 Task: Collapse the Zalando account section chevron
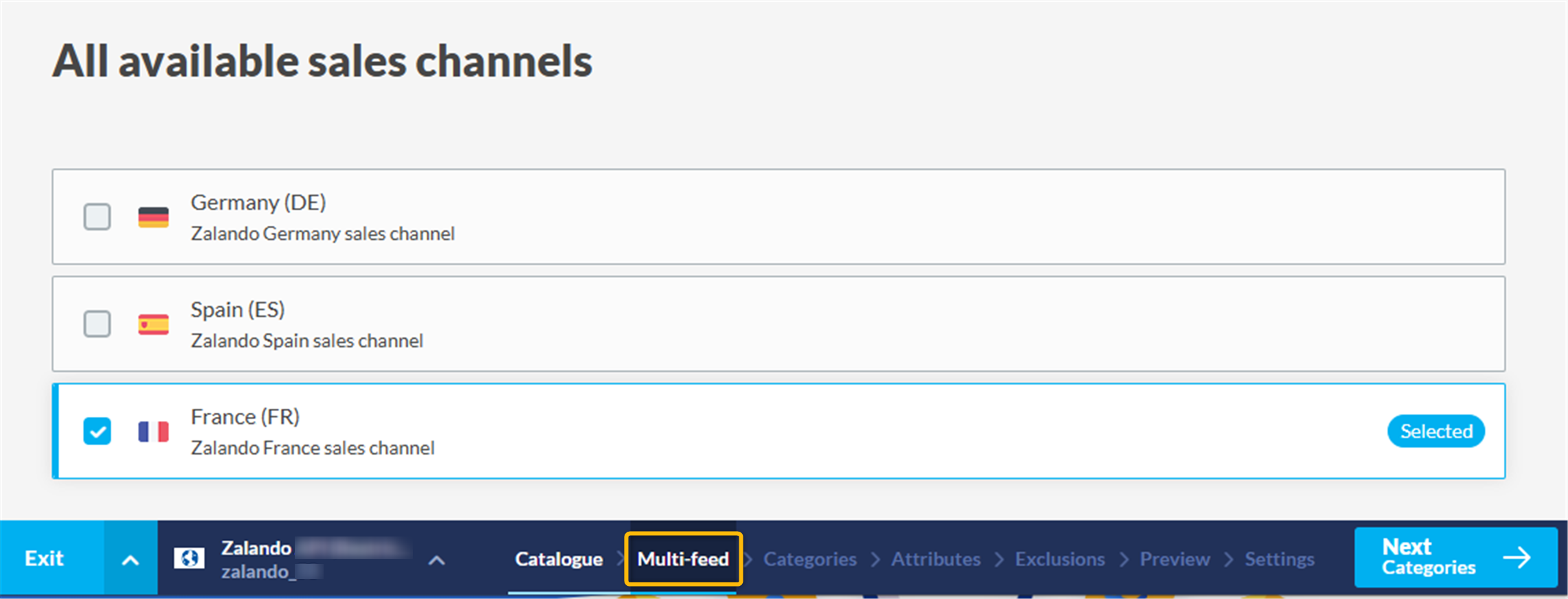pyautogui.click(x=436, y=560)
